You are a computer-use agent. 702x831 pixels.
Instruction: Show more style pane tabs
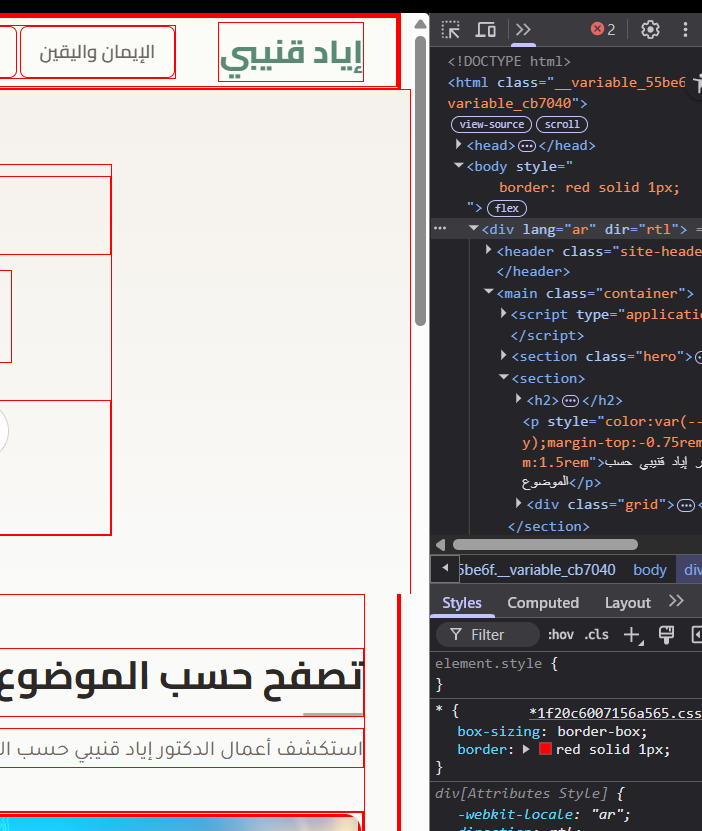pyautogui.click(x=676, y=601)
